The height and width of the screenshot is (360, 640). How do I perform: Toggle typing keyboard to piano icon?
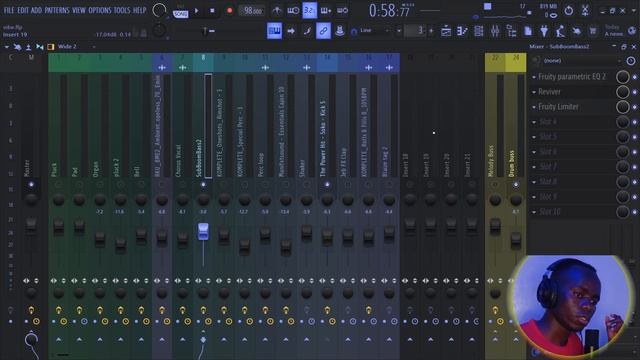[x=274, y=31]
